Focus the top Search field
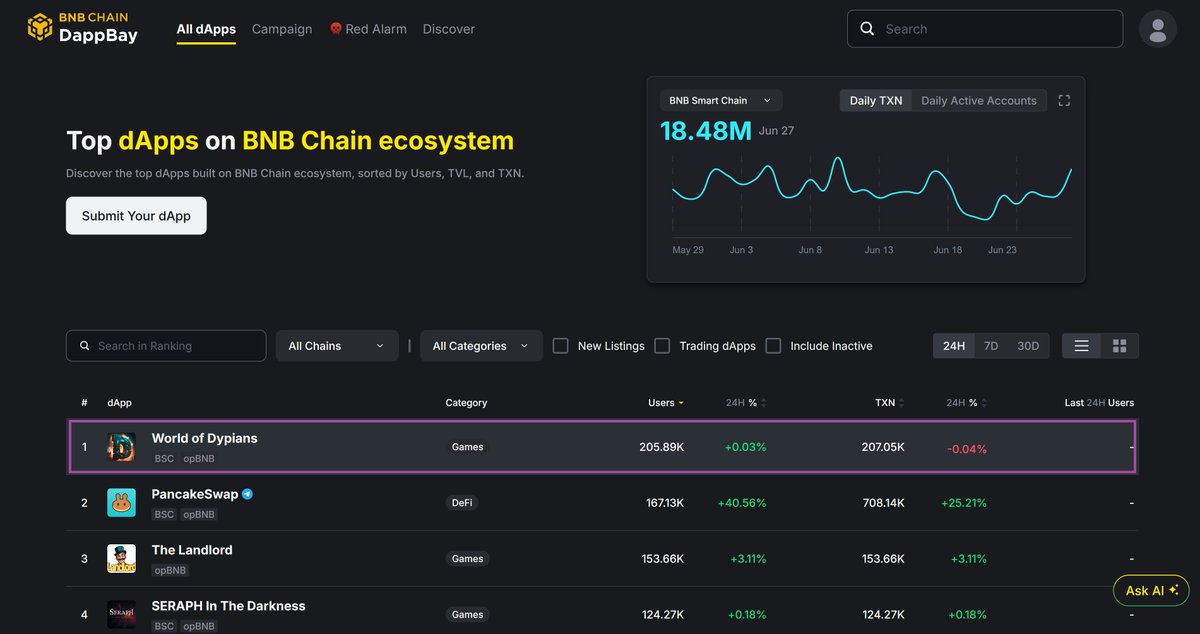1200x634 pixels. tap(985, 29)
